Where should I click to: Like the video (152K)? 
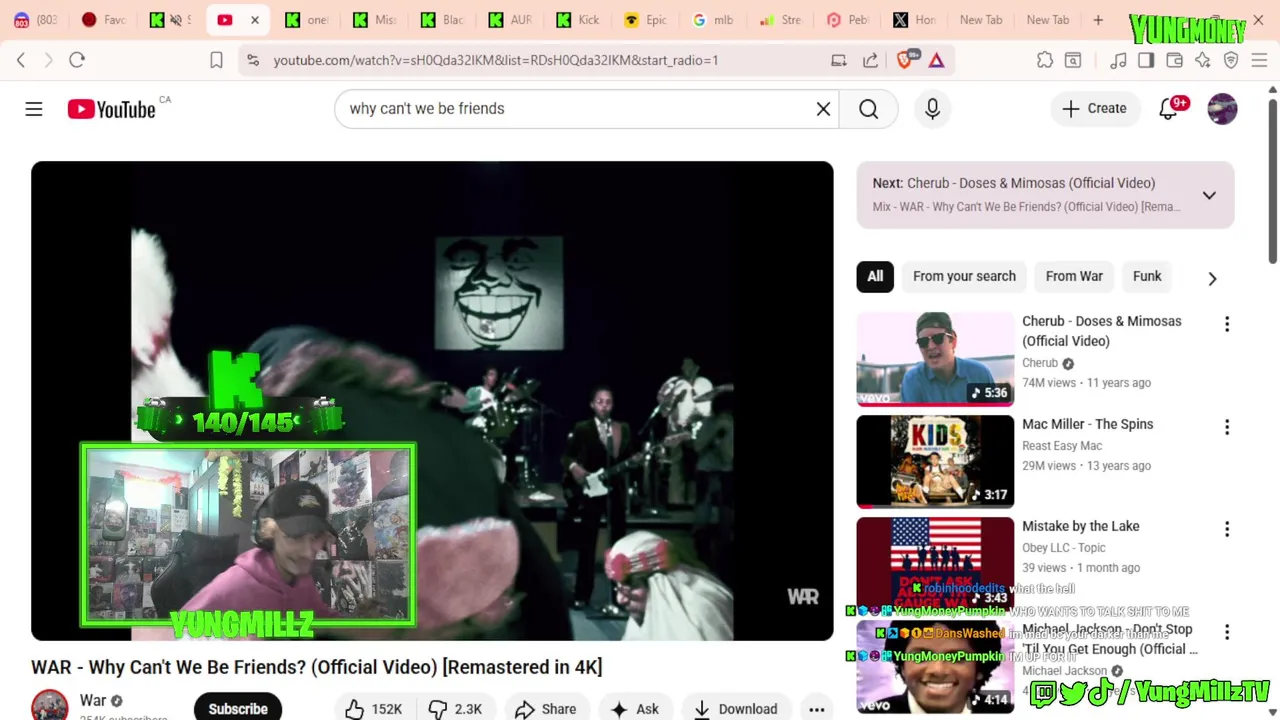point(374,708)
